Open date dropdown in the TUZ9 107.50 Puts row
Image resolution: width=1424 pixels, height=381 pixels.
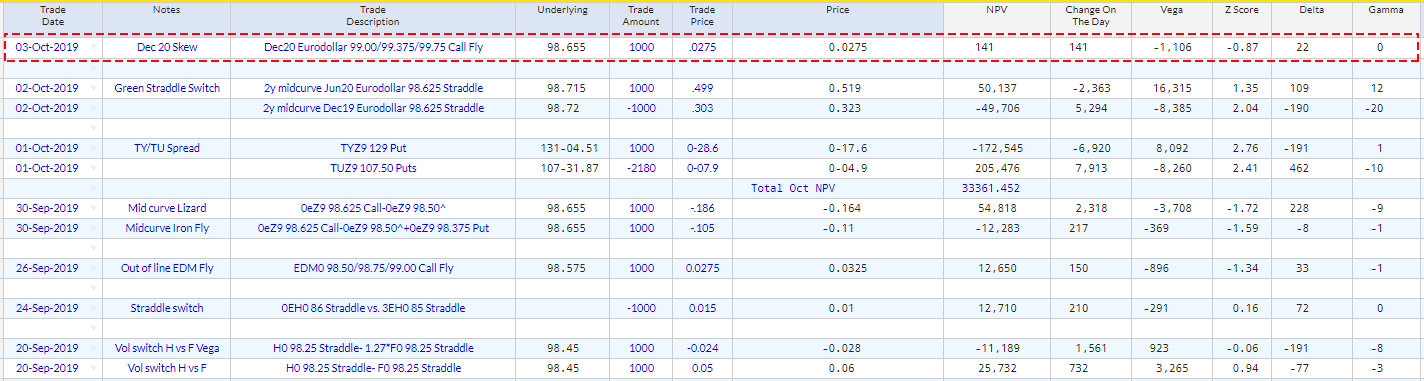tap(95, 168)
